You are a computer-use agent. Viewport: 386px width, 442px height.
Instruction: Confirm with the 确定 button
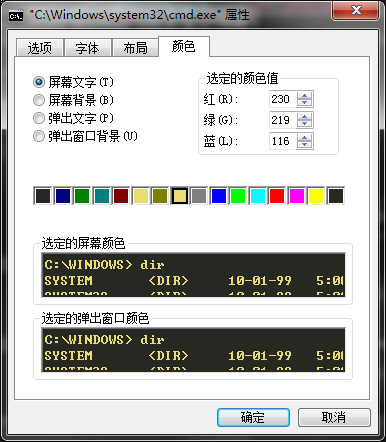click(253, 417)
